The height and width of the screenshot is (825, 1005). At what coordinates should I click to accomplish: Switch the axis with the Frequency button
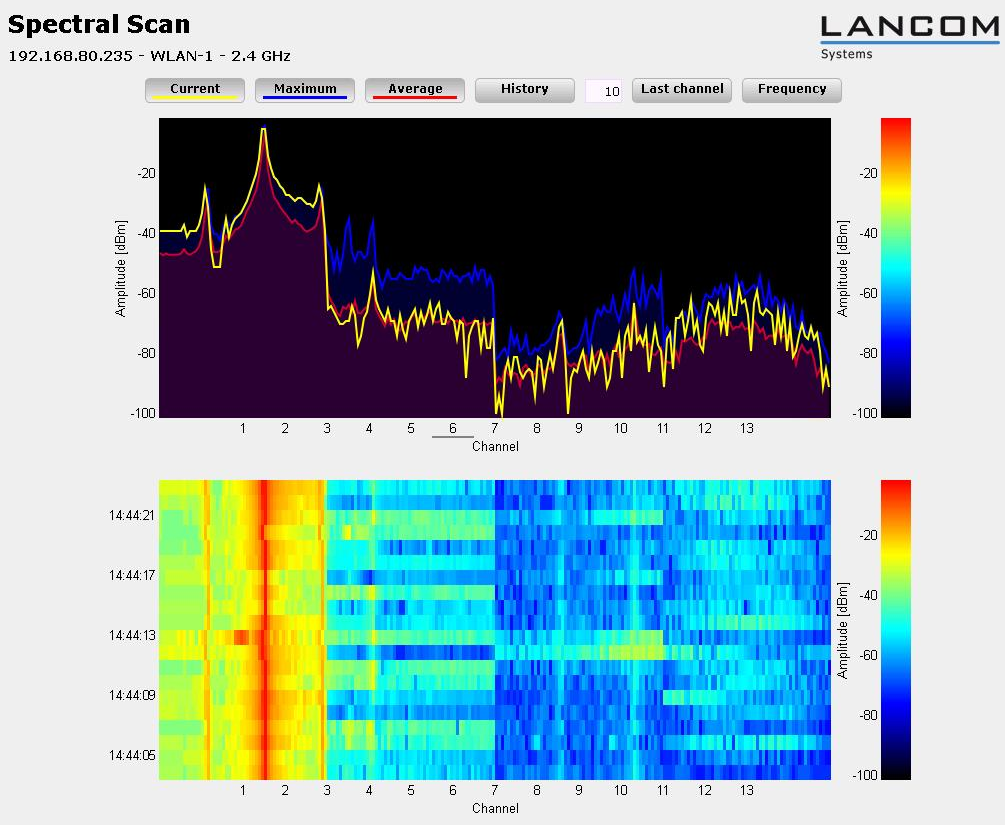pyautogui.click(x=791, y=90)
